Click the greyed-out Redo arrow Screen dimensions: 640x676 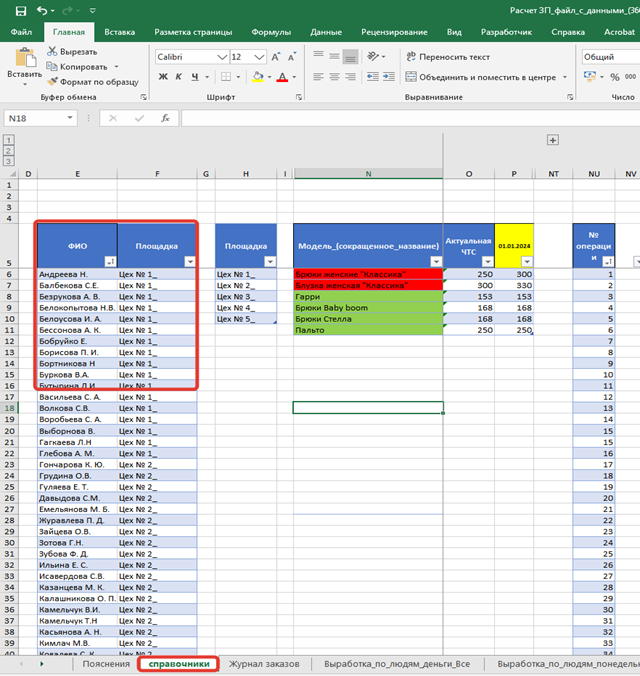click(x=69, y=10)
